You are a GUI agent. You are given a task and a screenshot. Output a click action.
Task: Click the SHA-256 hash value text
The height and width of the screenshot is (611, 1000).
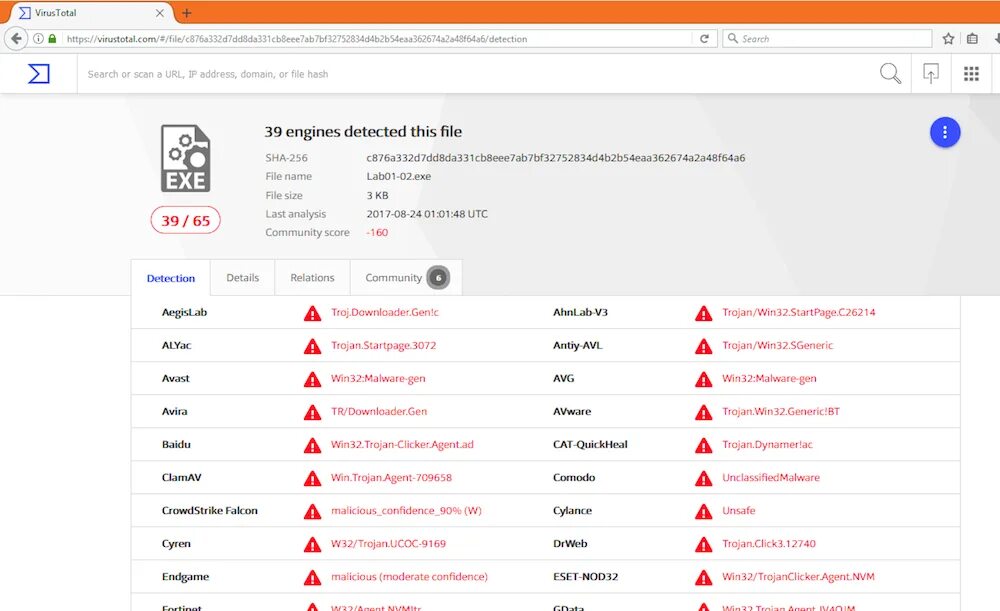[555, 158]
